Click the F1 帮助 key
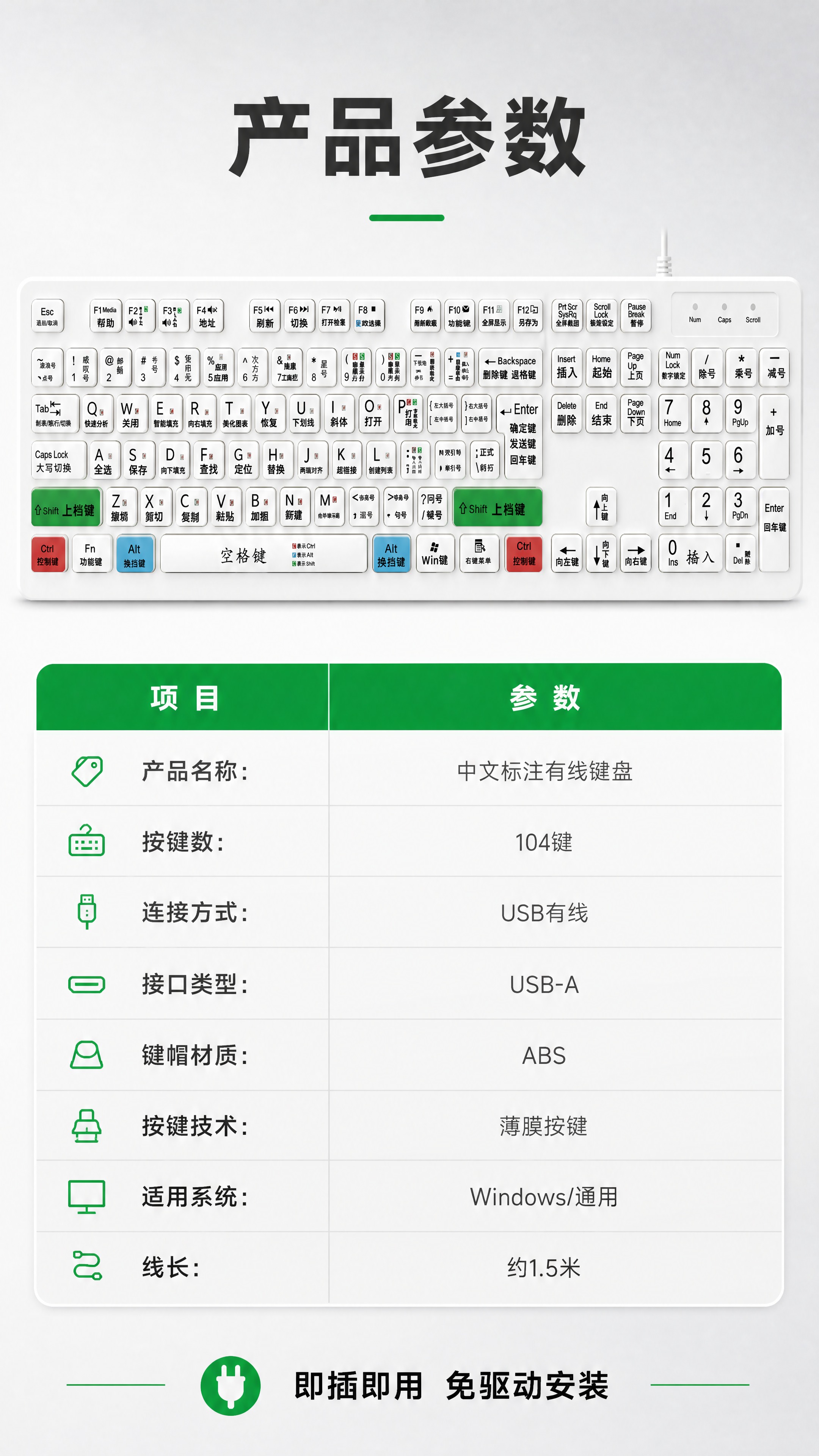Image resolution: width=819 pixels, height=1456 pixels. 106,315
